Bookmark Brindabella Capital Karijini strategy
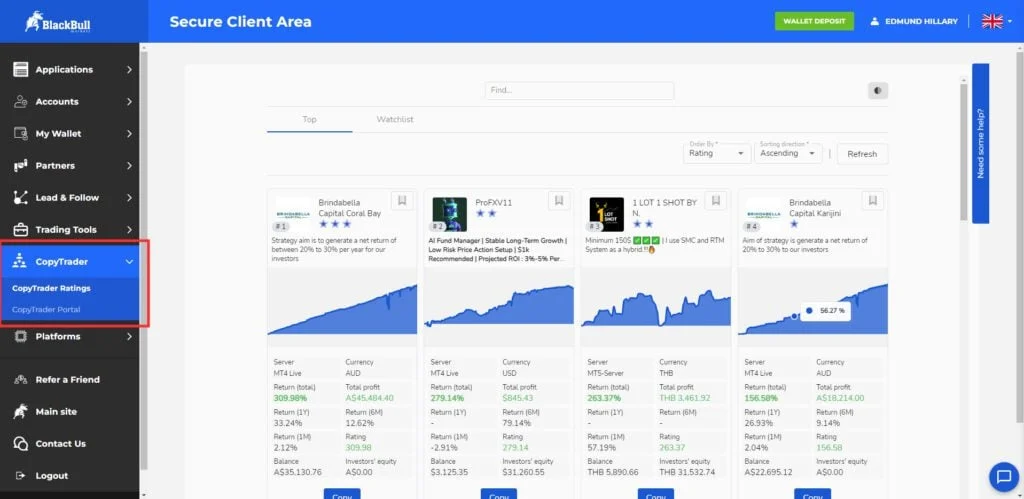Image resolution: width=1024 pixels, height=499 pixels. pos(872,201)
